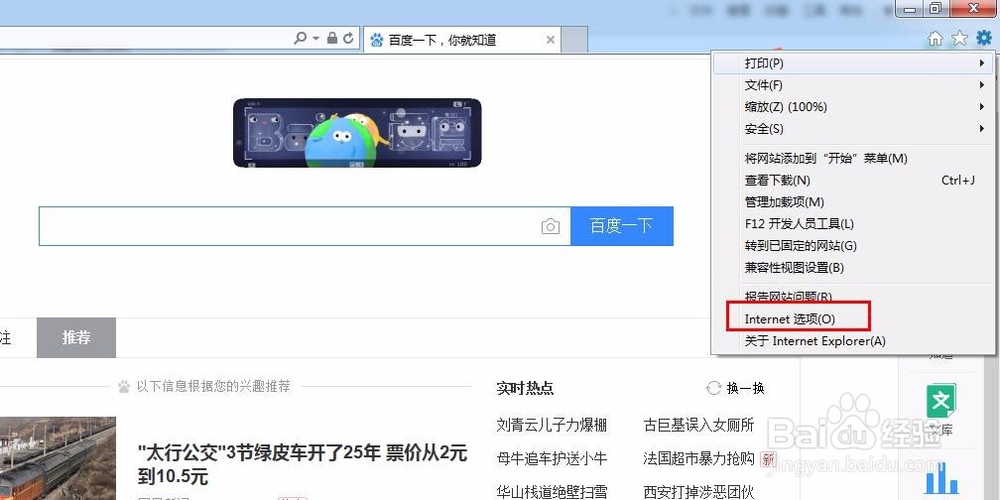
Task: Open the 法国超市暴力抢购 hot topic
Action: click(x=699, y=459)
